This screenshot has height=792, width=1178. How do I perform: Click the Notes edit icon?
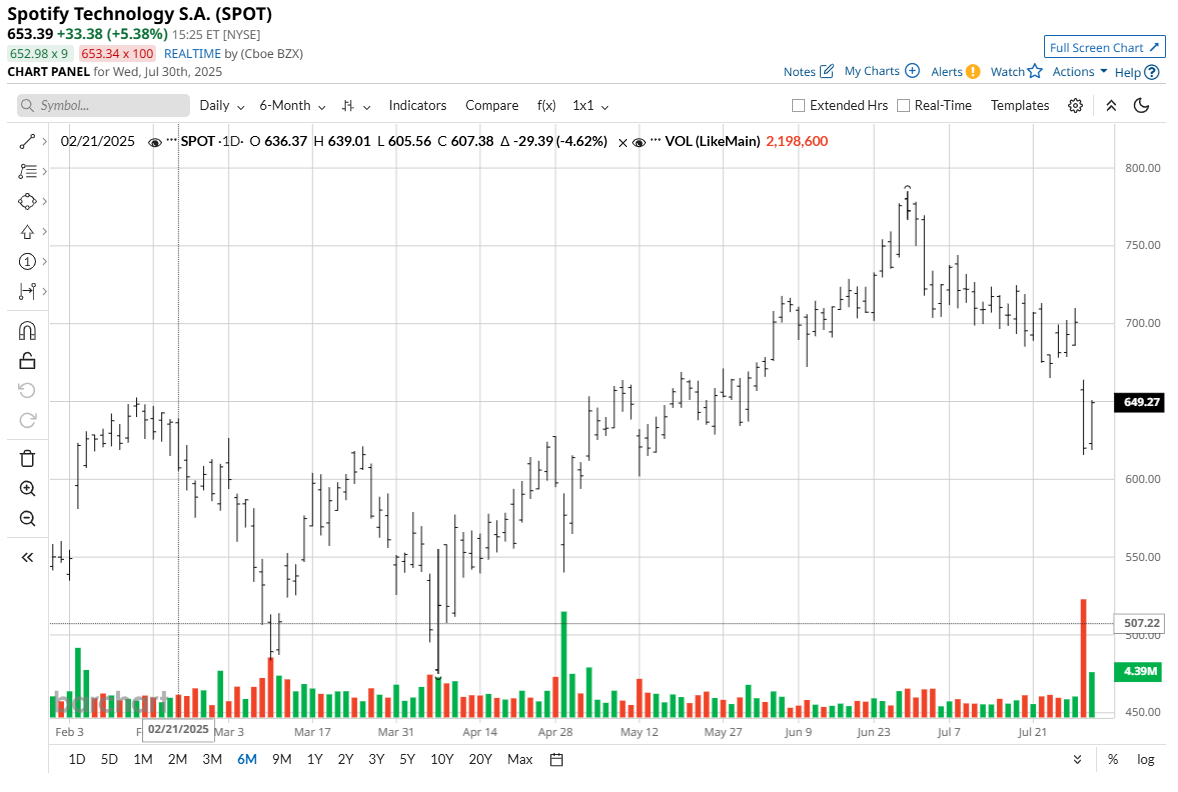click(x=826, y=71)
